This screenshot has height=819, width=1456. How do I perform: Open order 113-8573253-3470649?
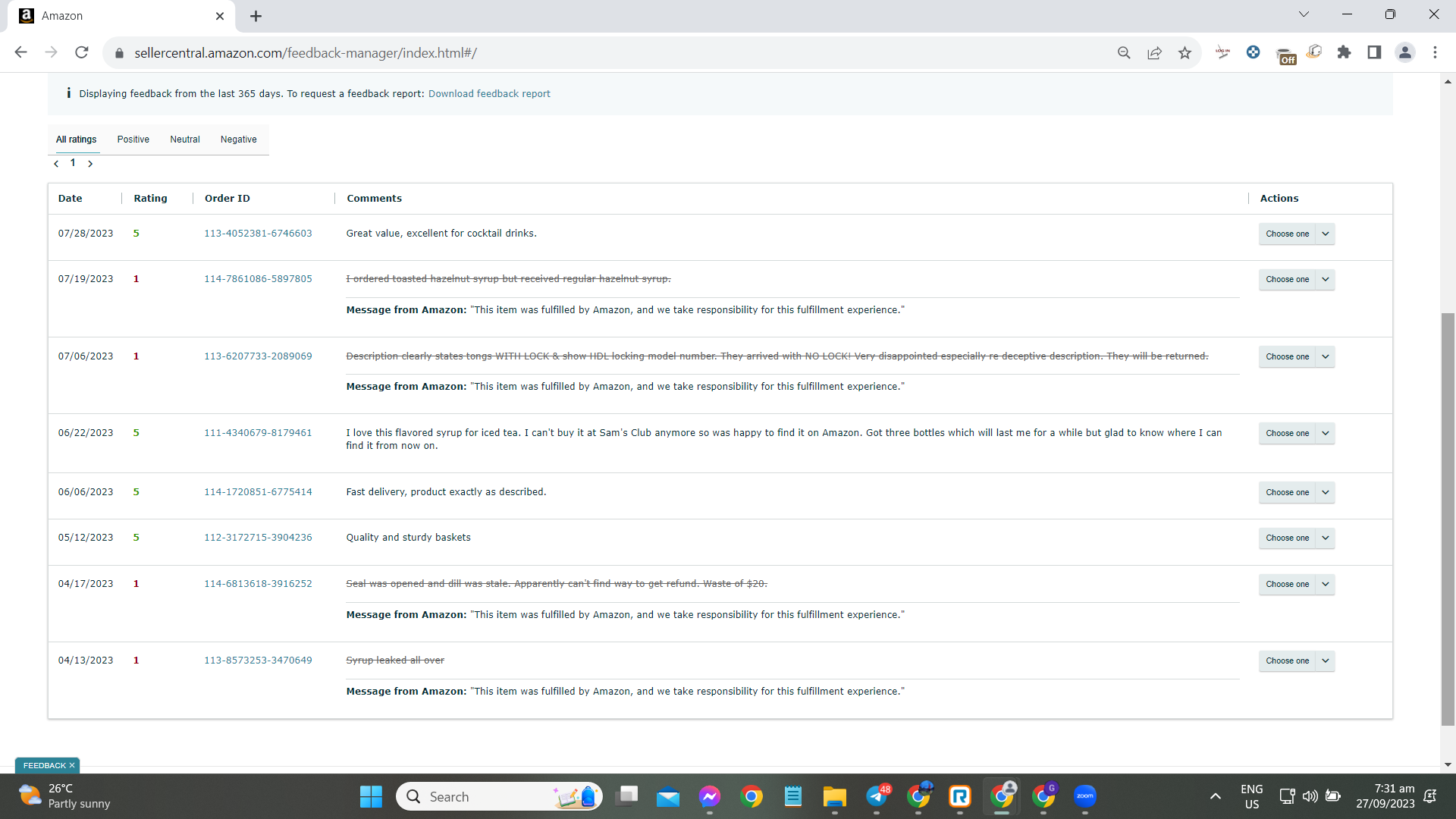click(258, 661)
